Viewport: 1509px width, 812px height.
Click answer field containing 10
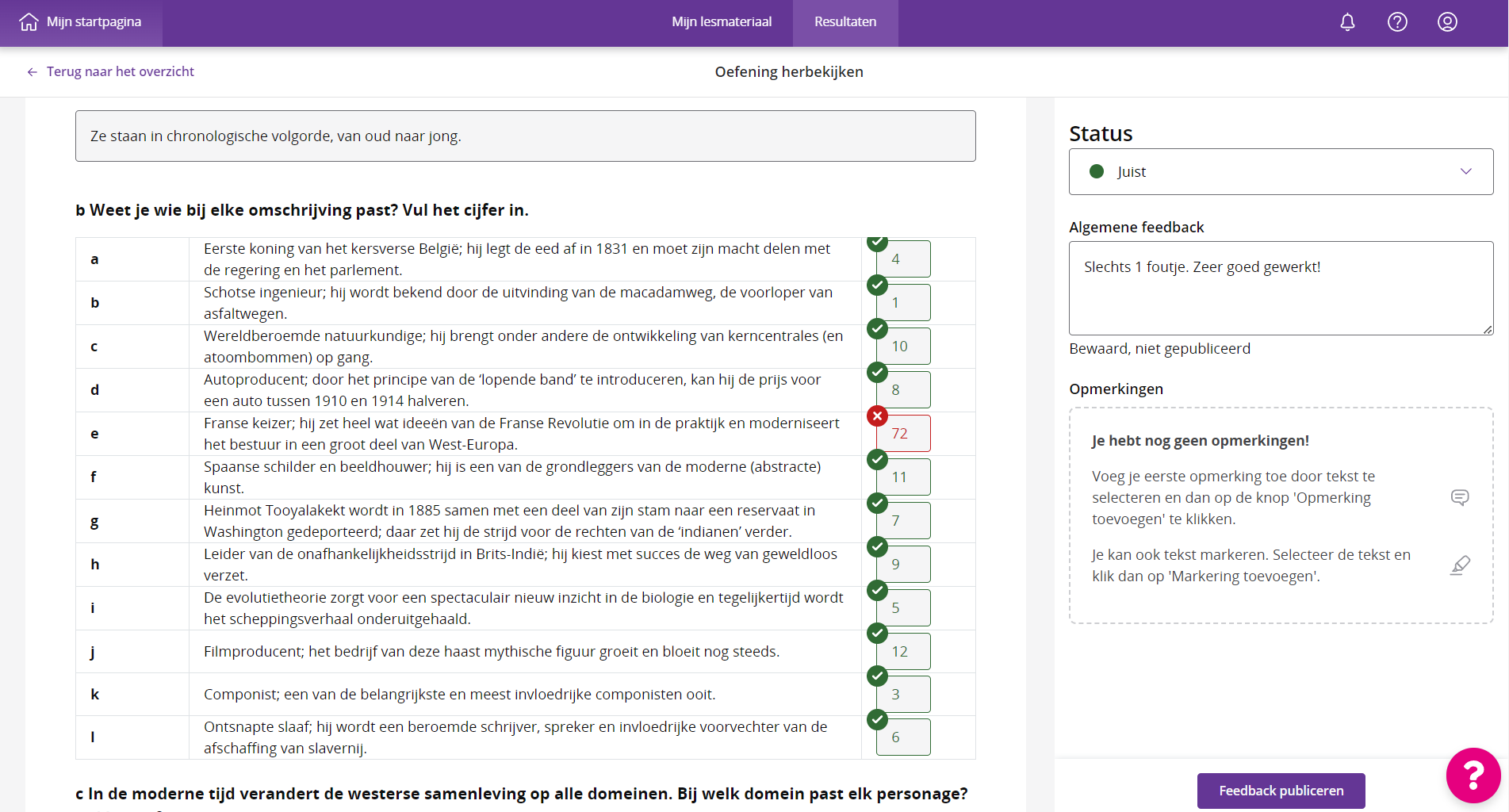click(x=903, y=347)
